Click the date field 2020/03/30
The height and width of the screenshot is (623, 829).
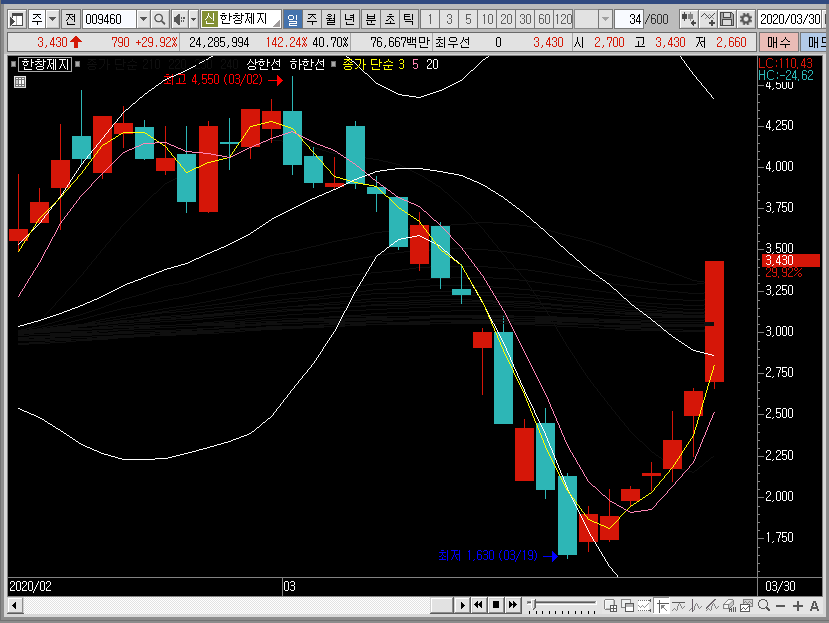[790, 20]
